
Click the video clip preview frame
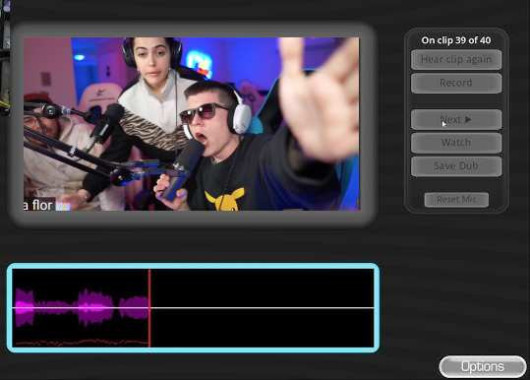click(192, 124)
